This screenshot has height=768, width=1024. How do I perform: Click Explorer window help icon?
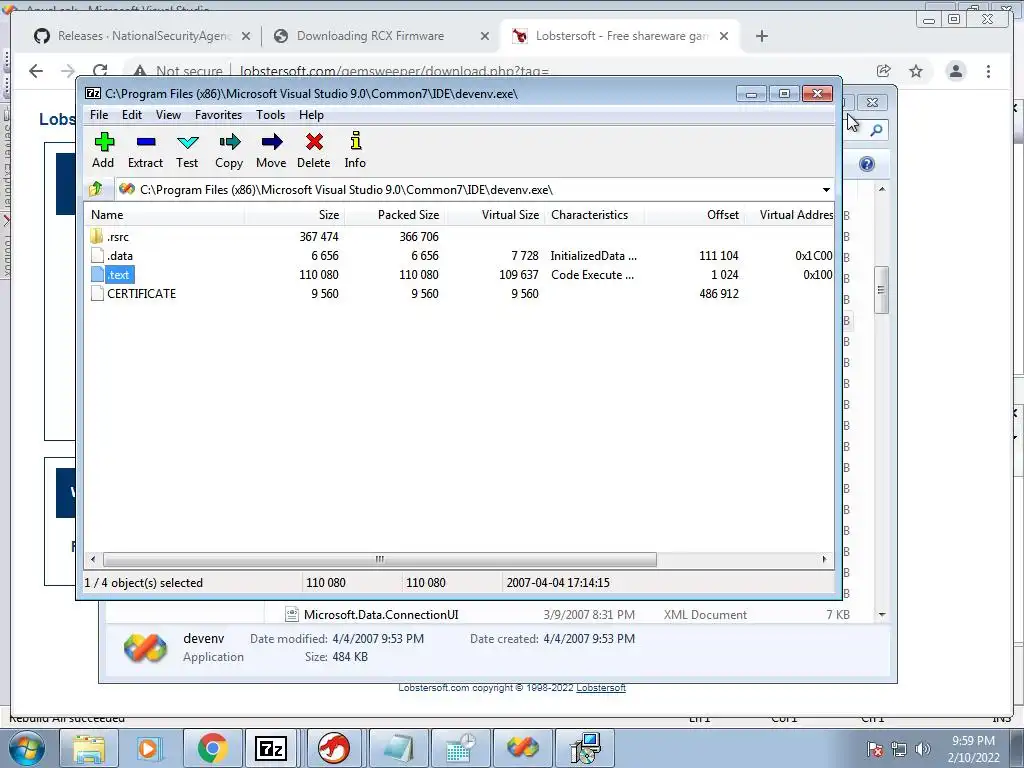tap(867, 164)
